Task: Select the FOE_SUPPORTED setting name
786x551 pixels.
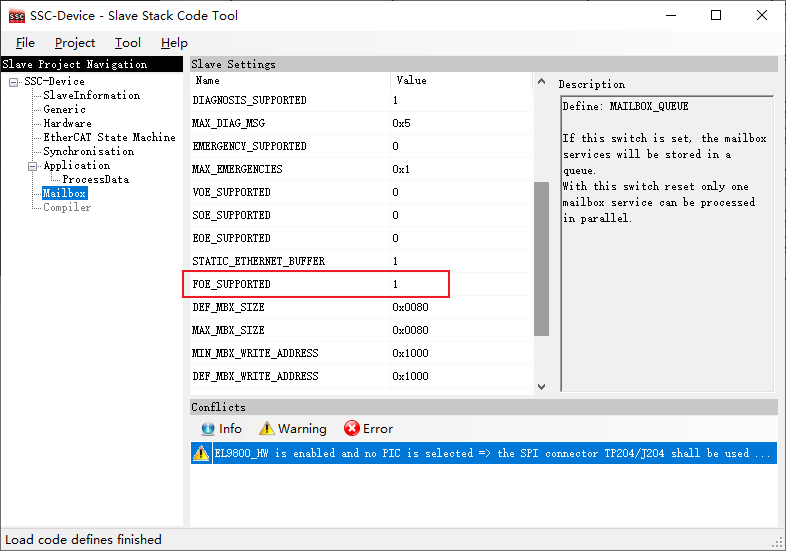Action: pyautogui.click(x=231, y=285)
